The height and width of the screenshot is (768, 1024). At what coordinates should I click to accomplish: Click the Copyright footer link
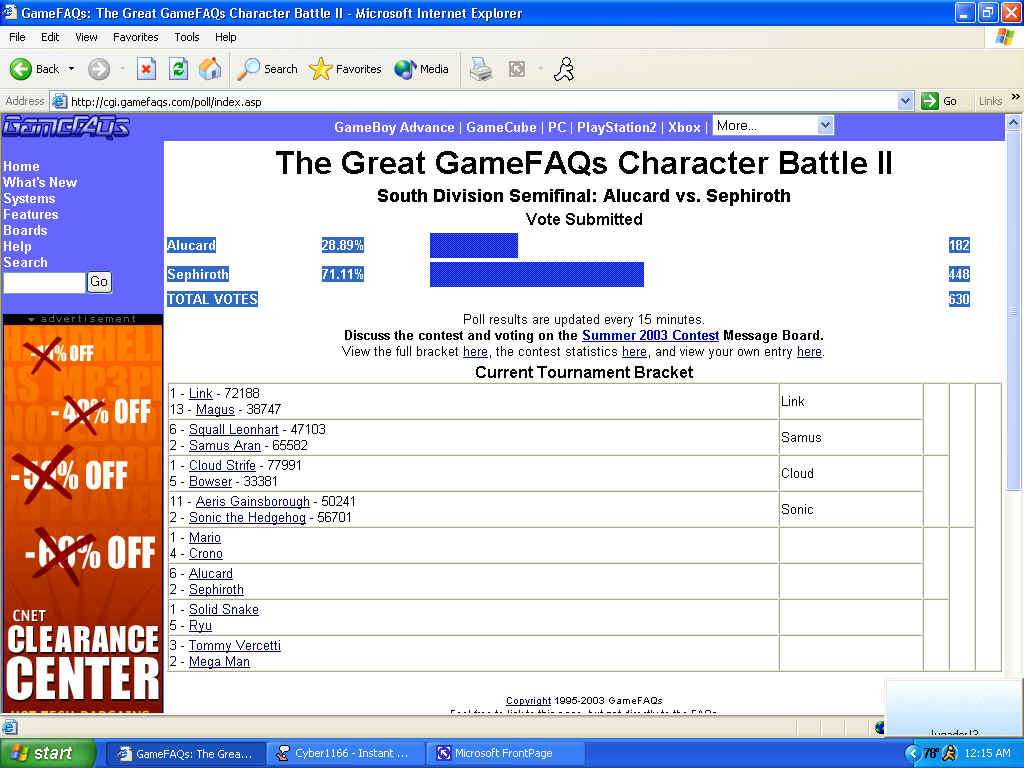click(x=528, y=700)
